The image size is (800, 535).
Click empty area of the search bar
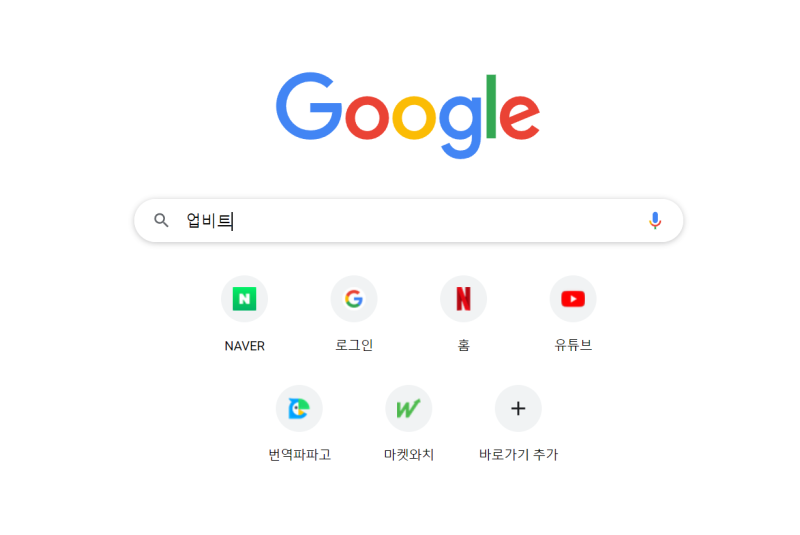click(439, 220)
